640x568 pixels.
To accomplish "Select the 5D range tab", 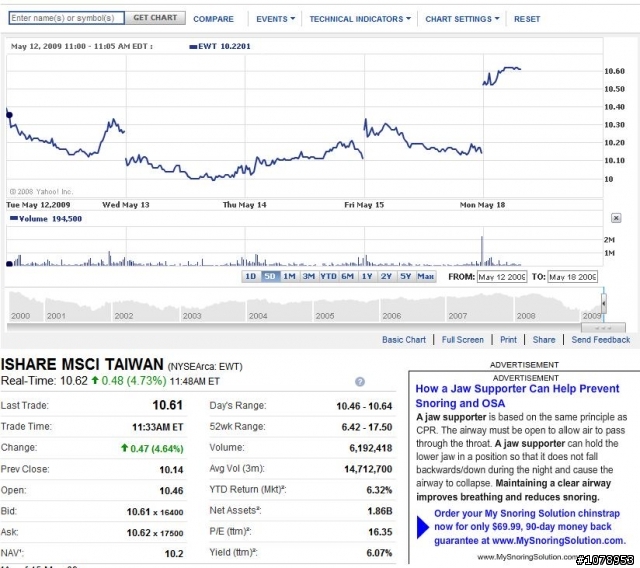I will coord(270,276).
